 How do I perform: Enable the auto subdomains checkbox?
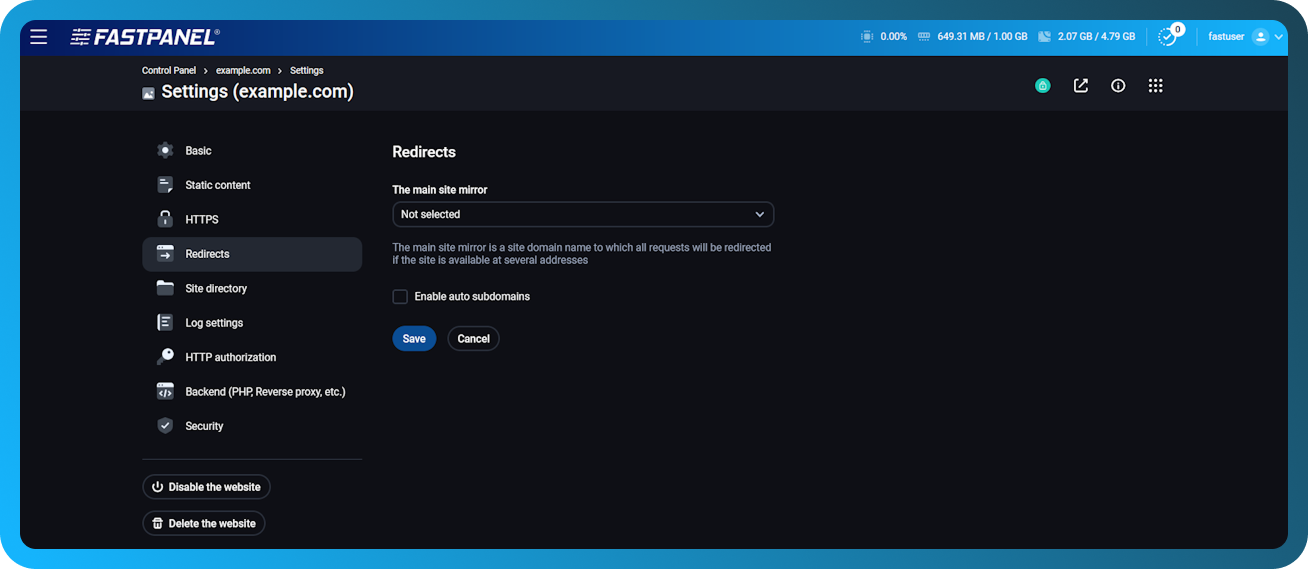pyautogui.click(x=400, y=297)
